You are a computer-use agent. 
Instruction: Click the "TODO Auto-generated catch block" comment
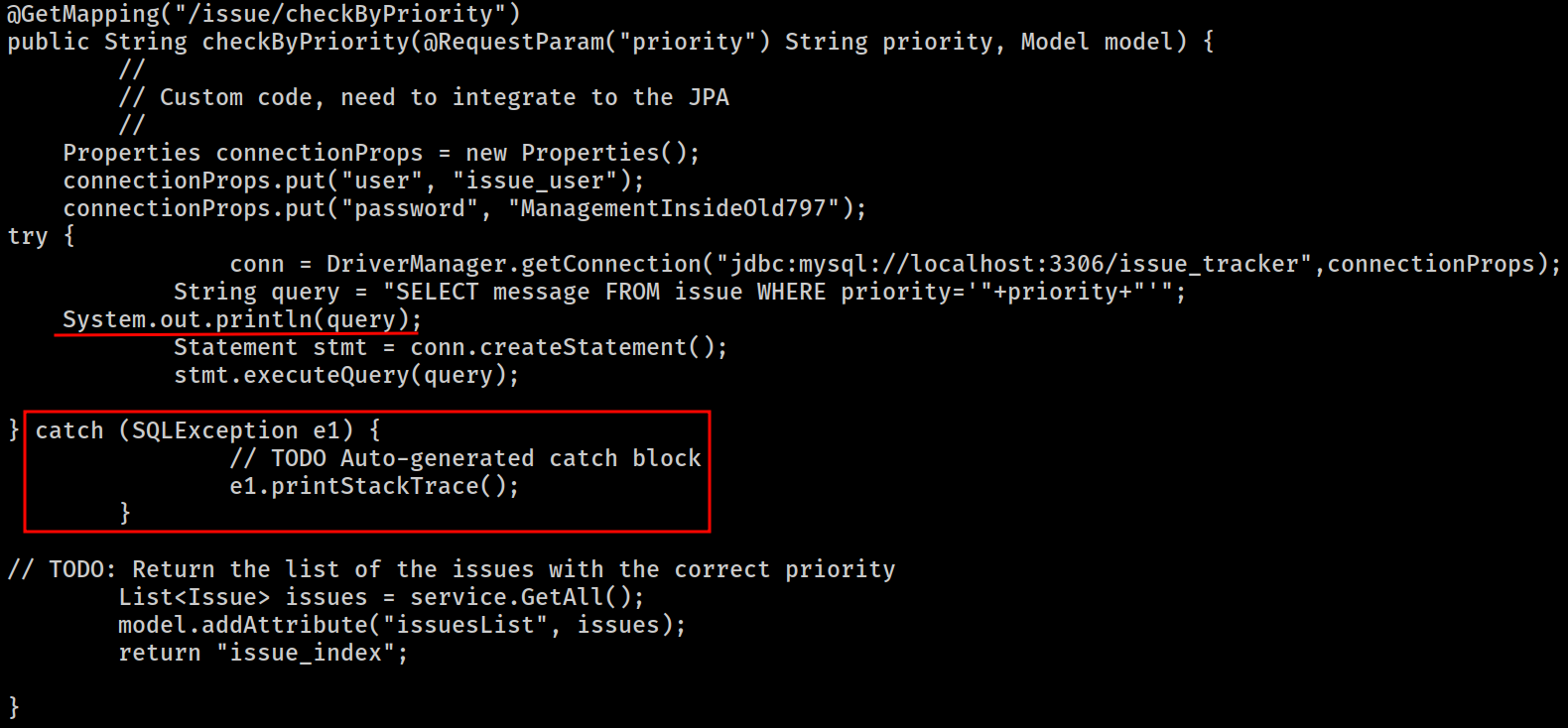[465, 458]
